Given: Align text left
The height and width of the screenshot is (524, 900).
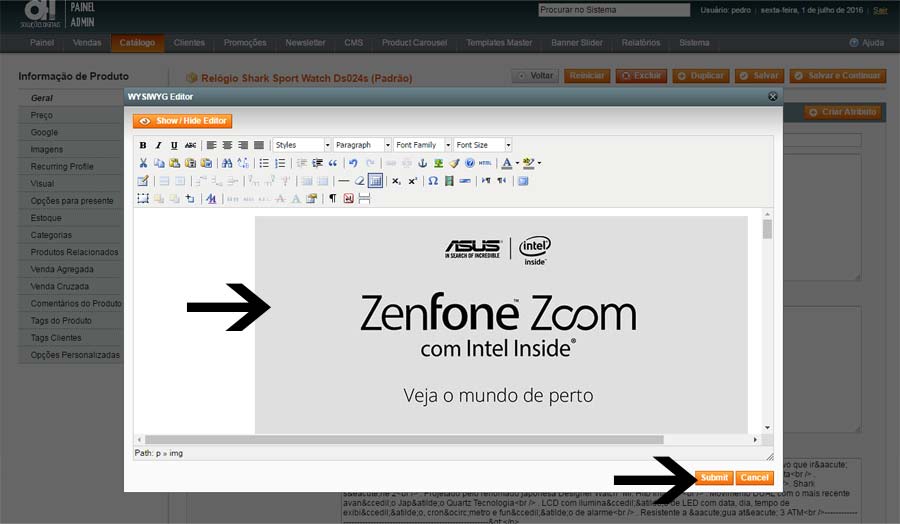Looking at the screenshot, I should point(212,145).
